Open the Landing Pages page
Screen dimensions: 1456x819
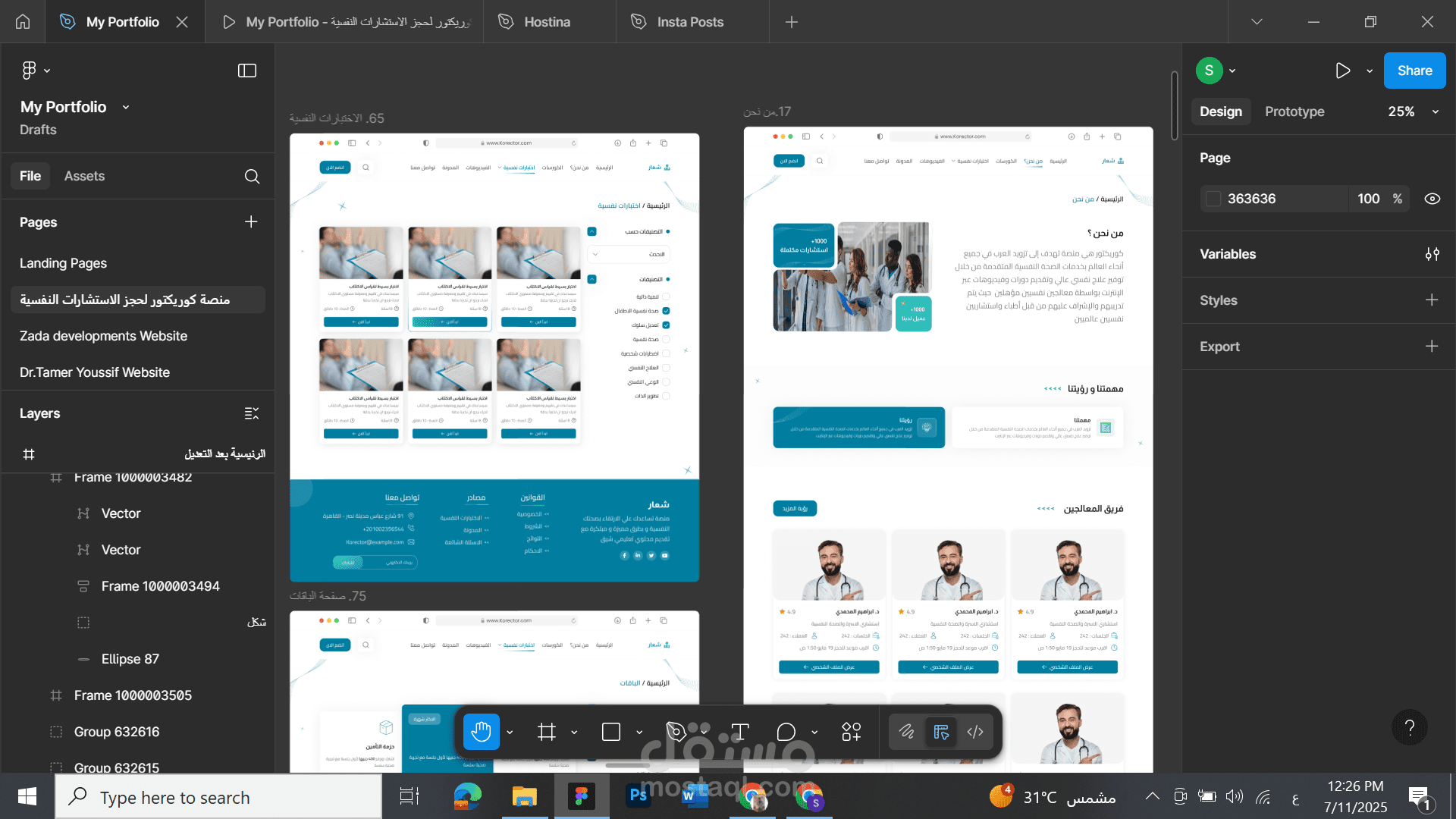coord(63,263)
